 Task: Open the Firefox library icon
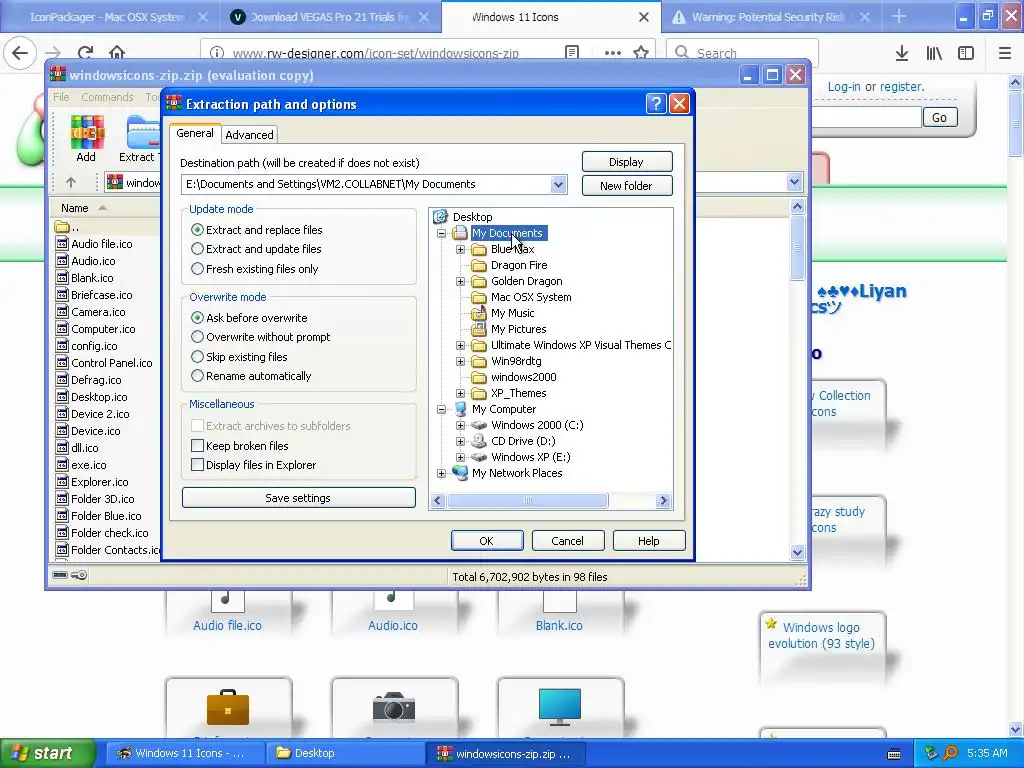934,53
